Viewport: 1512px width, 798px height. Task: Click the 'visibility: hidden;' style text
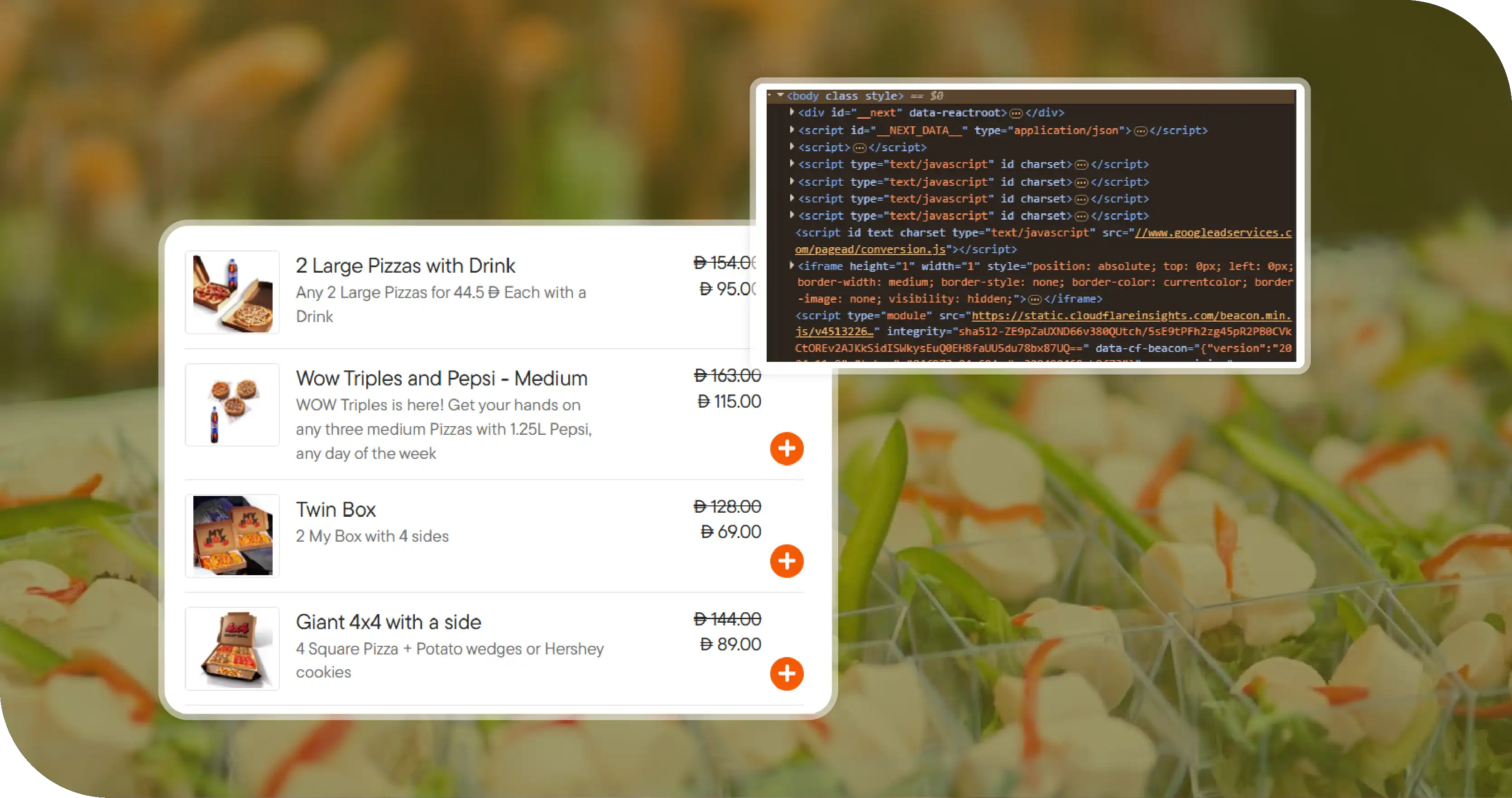[x=955, y=299]
